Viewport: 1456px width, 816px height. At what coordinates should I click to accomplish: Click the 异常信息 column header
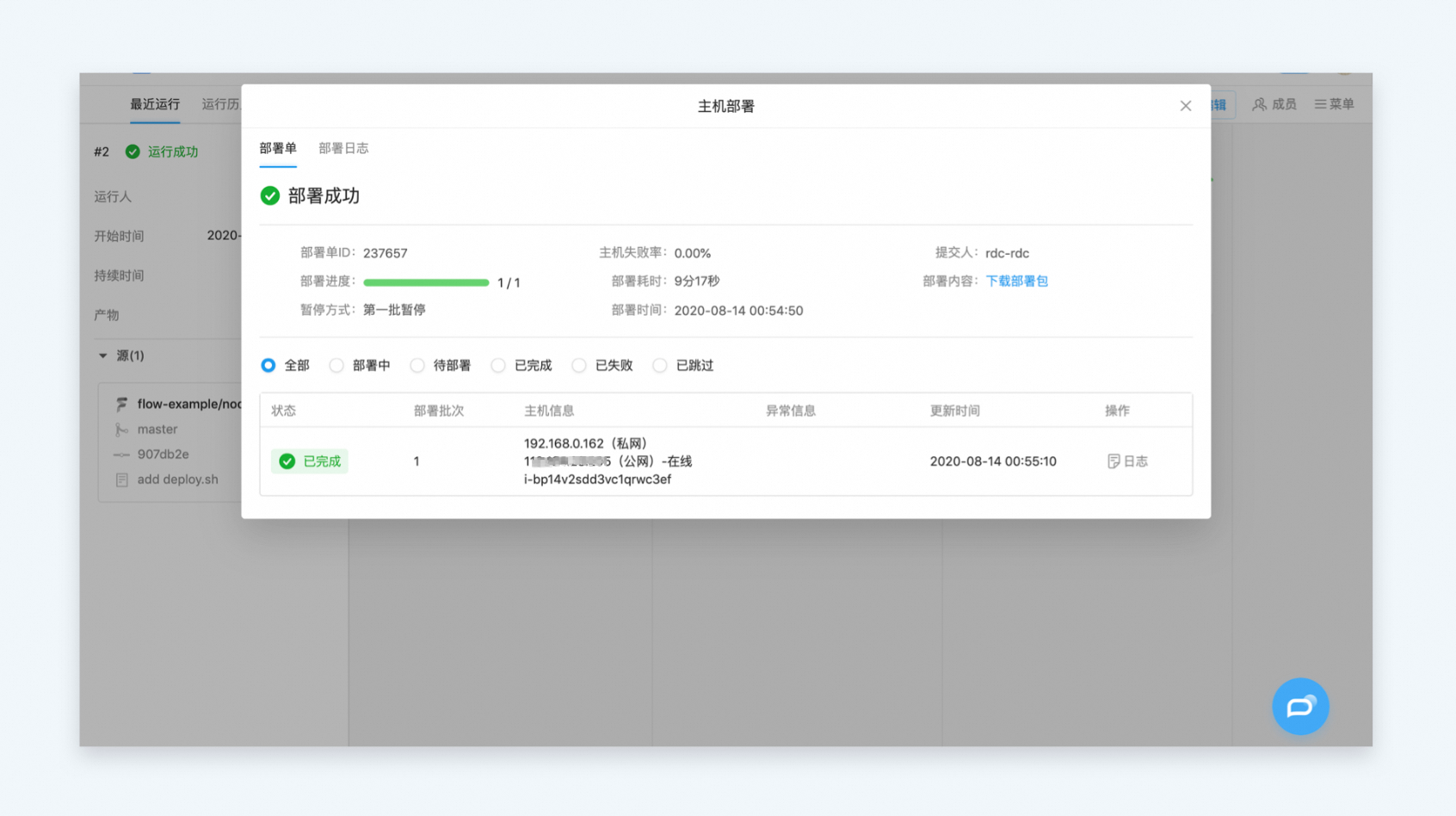(791, 411)
